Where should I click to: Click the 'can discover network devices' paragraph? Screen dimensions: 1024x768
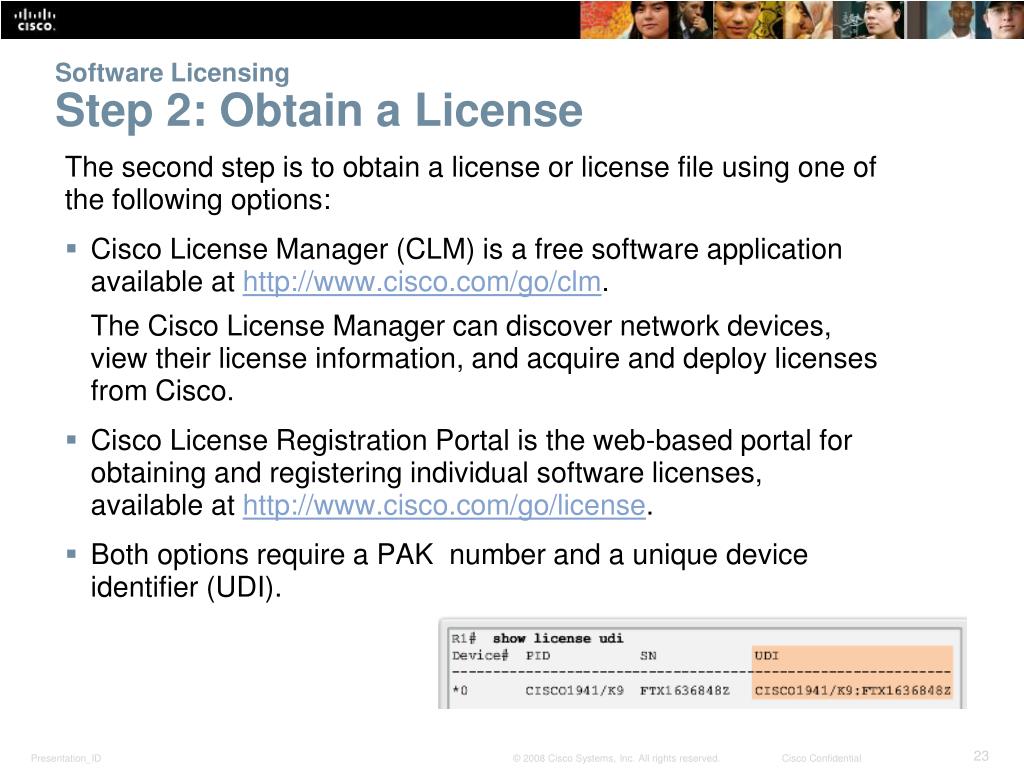pos(484,359)
